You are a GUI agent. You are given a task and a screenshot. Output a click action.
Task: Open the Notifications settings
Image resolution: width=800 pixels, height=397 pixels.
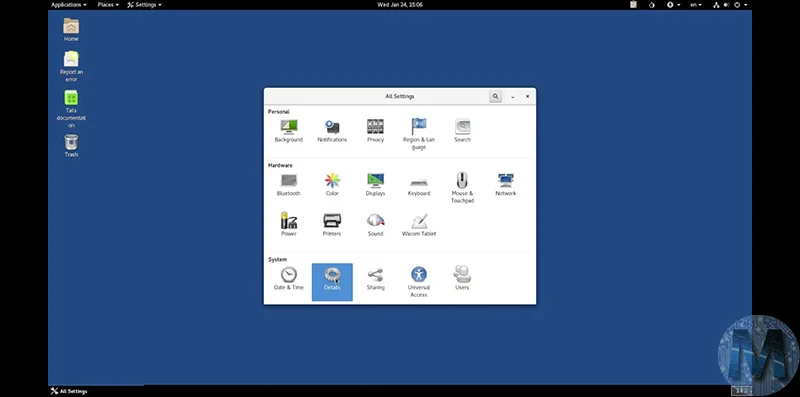pyautogui.click(x=332, y=131)
